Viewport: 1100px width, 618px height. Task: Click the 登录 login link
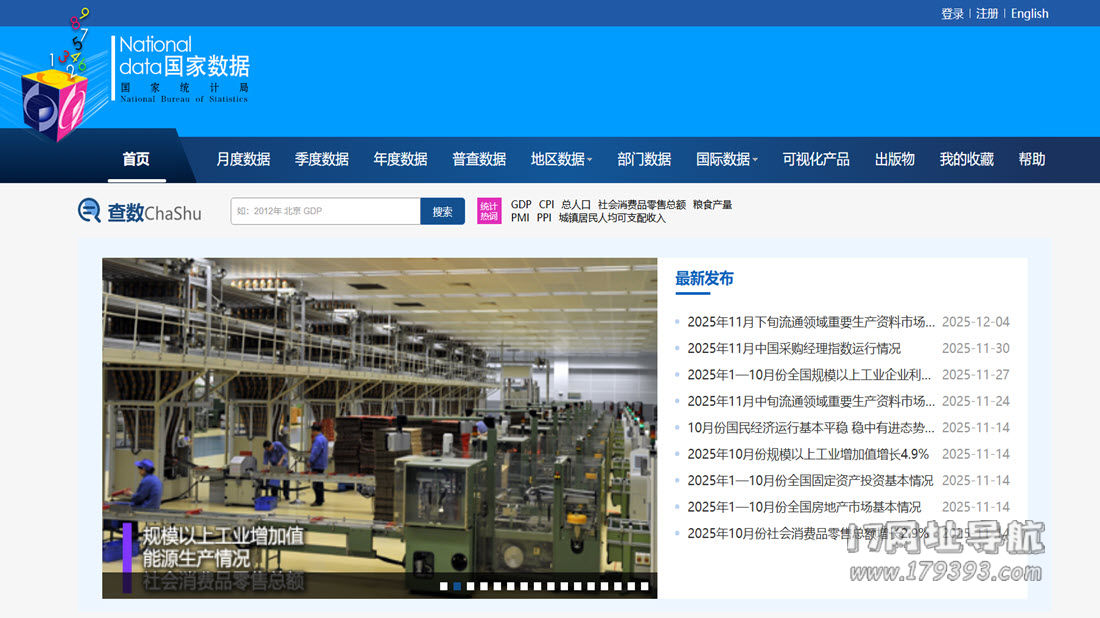952,14
